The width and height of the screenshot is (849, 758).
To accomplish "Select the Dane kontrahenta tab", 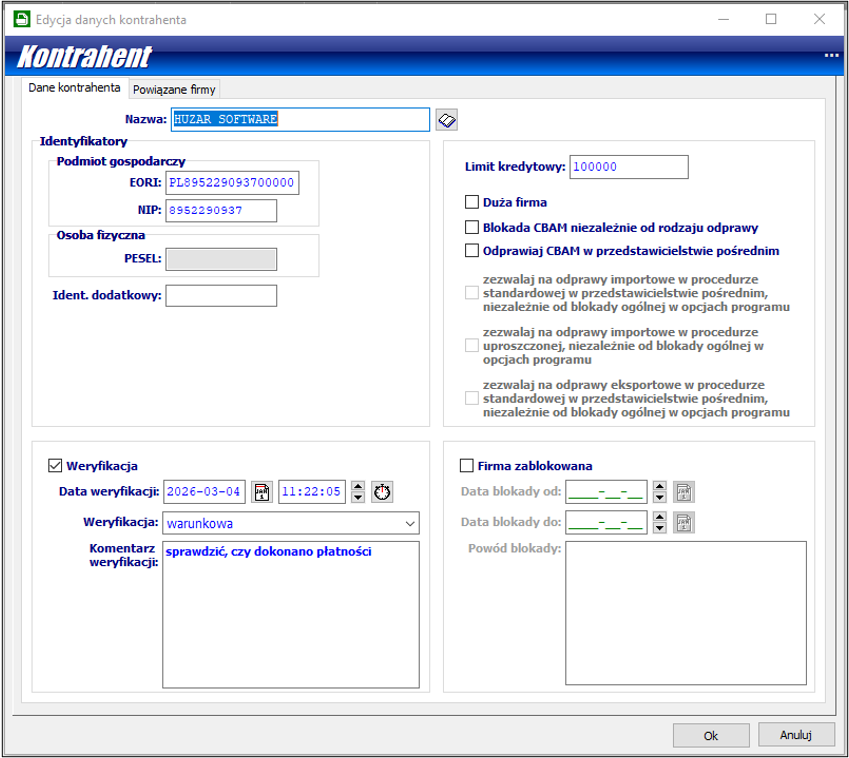I will click(x=74, y=88).
